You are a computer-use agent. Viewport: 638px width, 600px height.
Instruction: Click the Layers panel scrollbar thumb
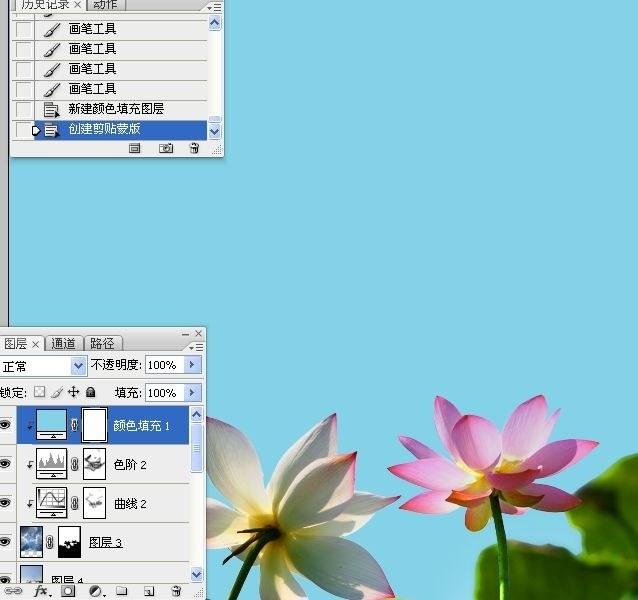197,447
